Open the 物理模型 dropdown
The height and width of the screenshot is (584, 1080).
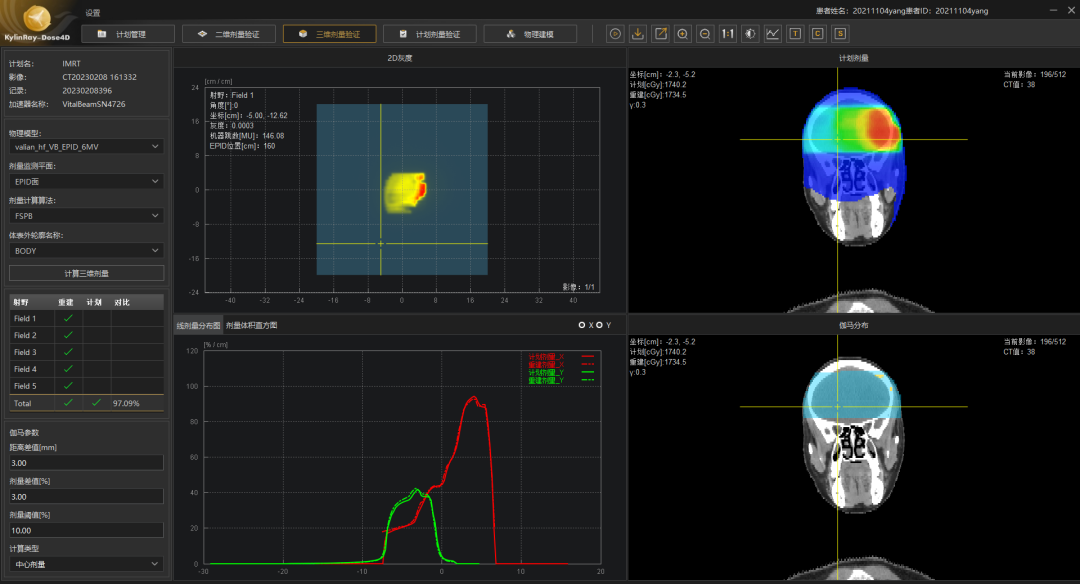pyautogui.click(x=86, y=147)
